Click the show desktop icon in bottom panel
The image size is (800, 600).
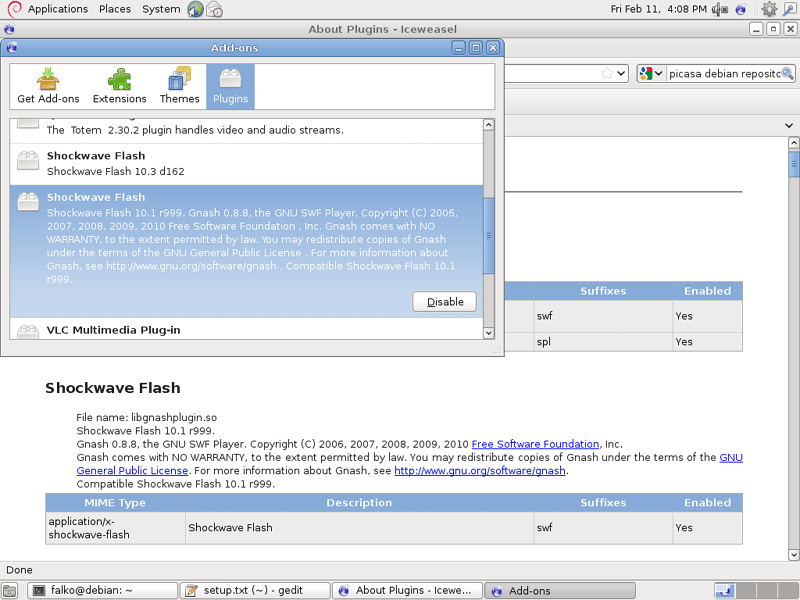click(10, 590)
